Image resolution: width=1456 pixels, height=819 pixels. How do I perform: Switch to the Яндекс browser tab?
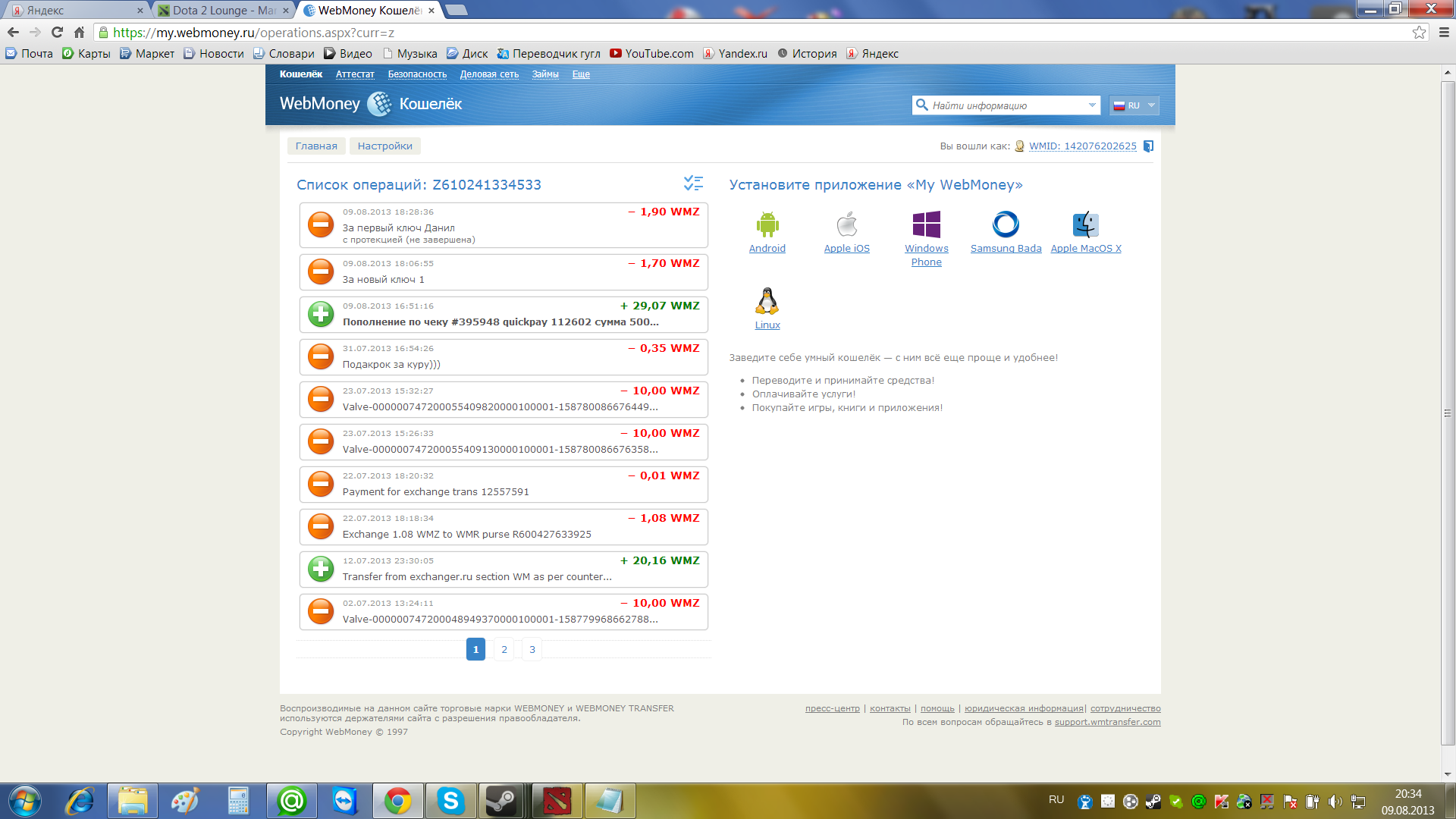point(76,10)
